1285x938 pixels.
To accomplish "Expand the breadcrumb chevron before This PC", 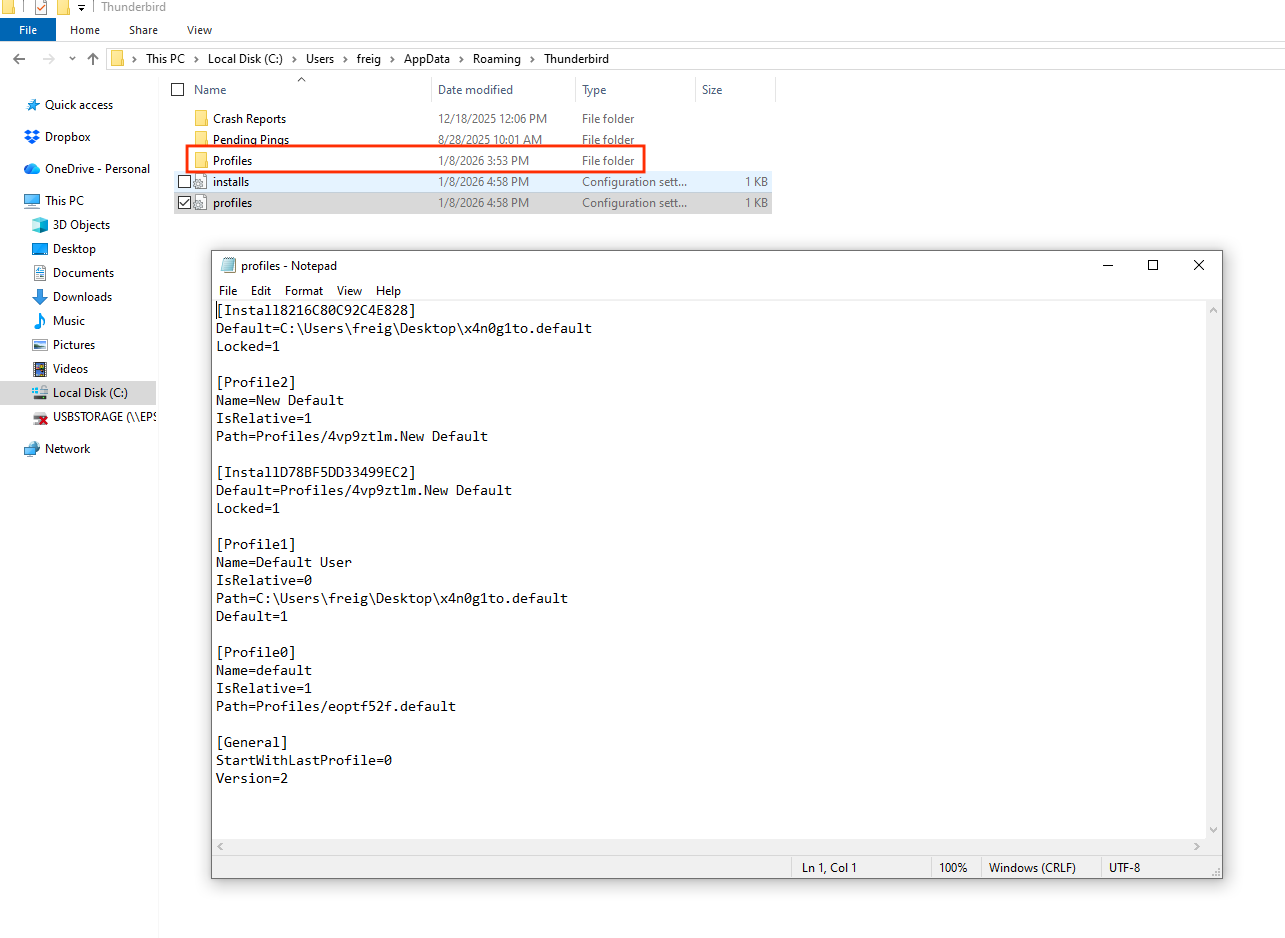I will click(135, 59).
